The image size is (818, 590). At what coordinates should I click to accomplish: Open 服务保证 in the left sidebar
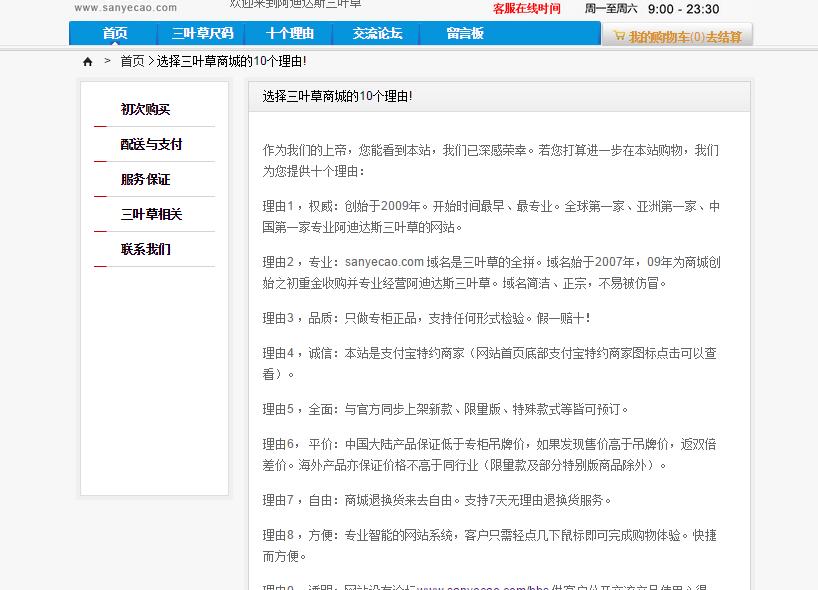pyautogui.click(x=146, y=180)
